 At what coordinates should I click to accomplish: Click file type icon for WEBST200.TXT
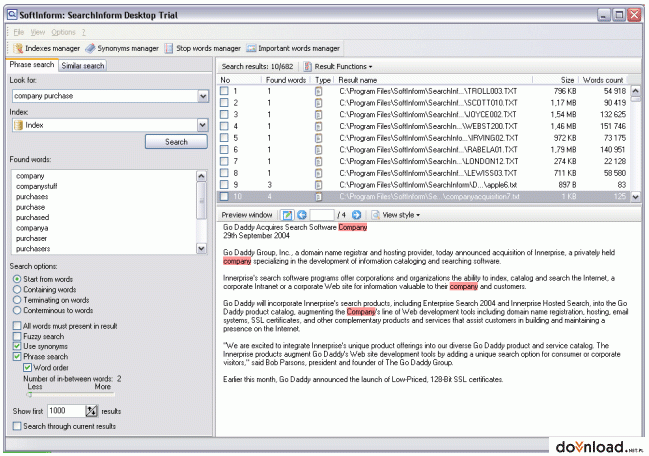(318, 126)
